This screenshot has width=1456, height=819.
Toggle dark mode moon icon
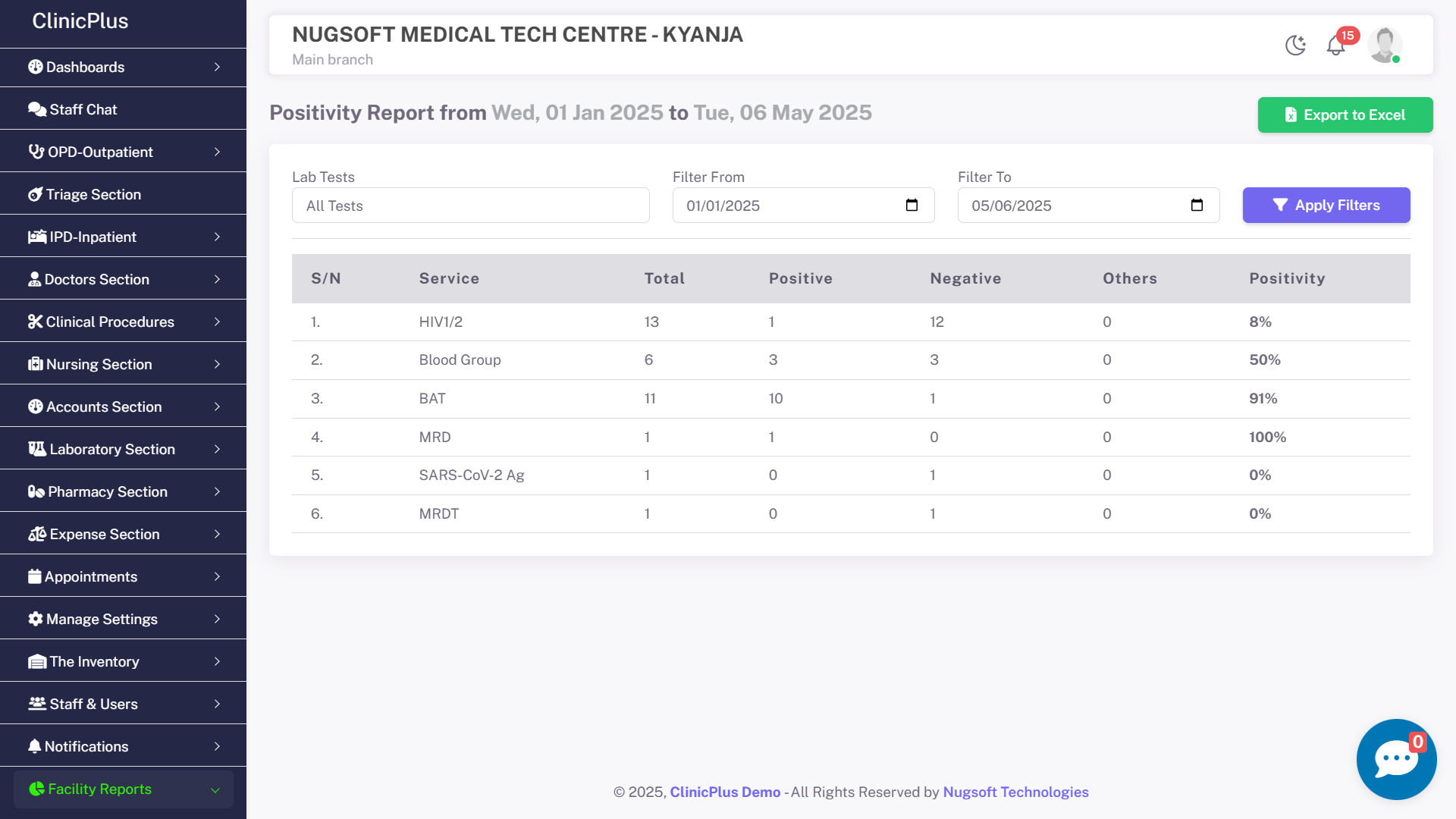click(1295, 45)
